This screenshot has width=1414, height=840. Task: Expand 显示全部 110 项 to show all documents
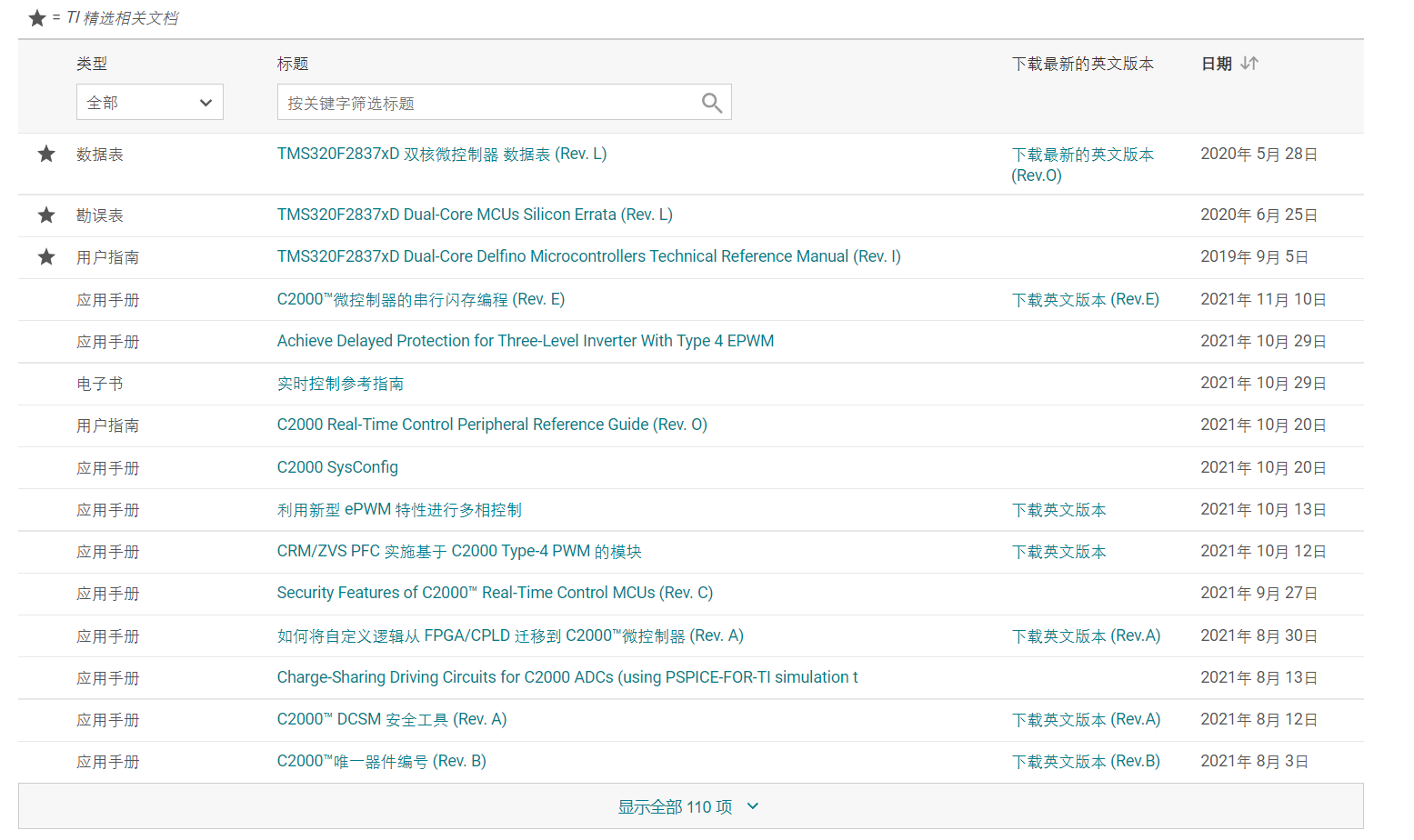(x=688, y=806)
